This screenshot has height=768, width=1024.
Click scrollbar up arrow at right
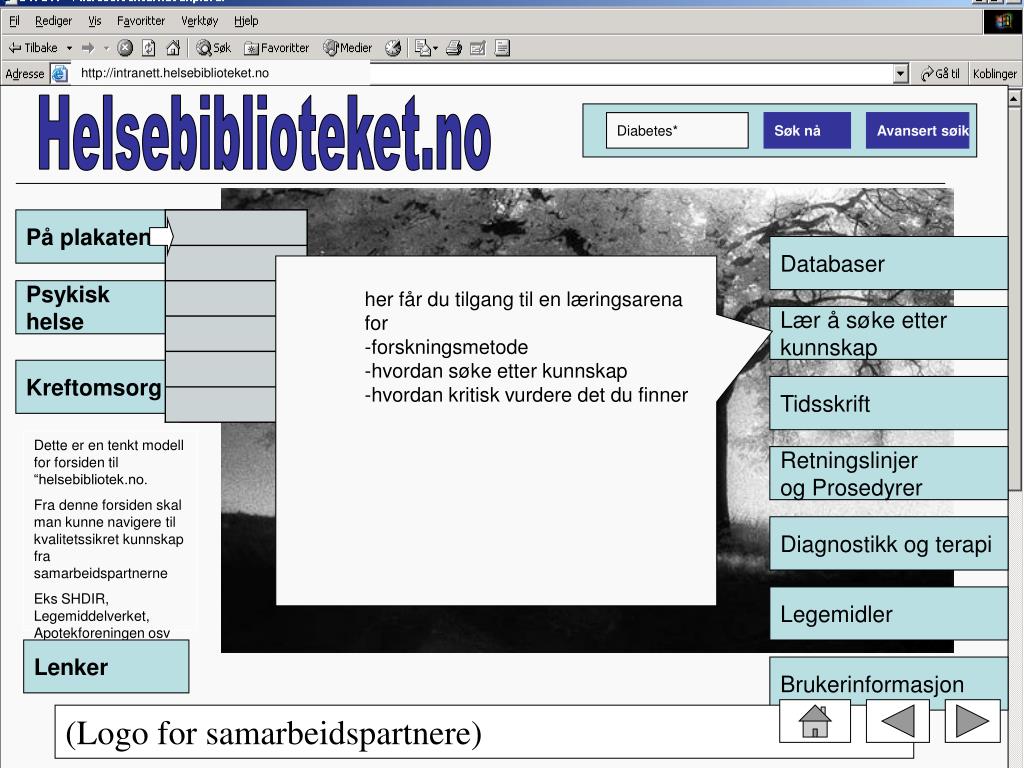click(1014, 99)
